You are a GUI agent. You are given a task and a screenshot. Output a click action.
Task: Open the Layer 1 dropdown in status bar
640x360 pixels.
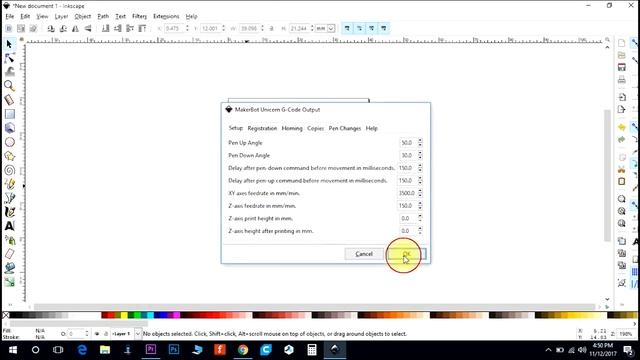pyautogui.click(x=138, y=333)
